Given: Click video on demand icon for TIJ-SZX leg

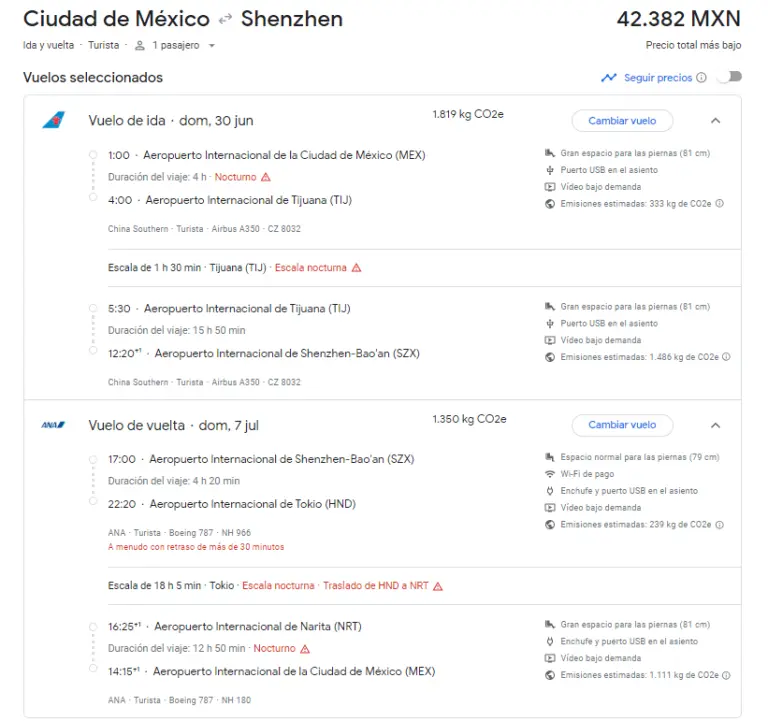Looking at the screenshot, I should click(550, 340).
